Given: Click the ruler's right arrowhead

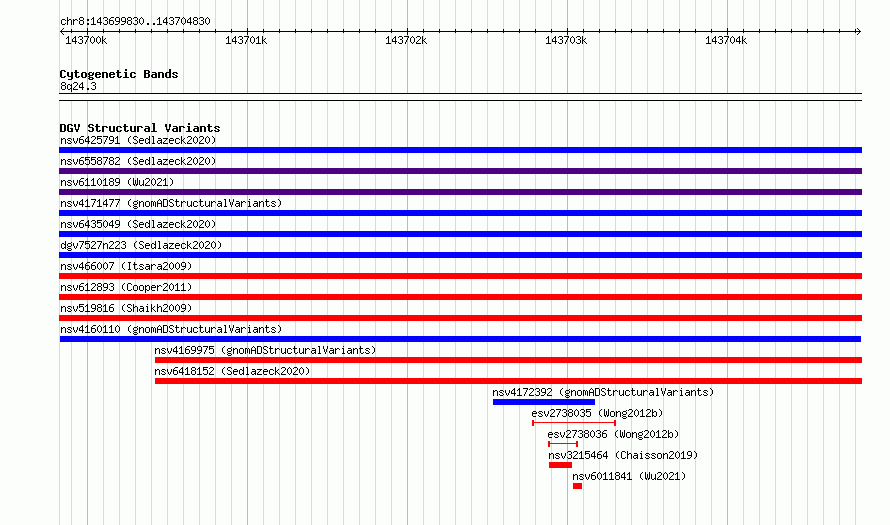Looking at the screenshot, I should [859, 31].
